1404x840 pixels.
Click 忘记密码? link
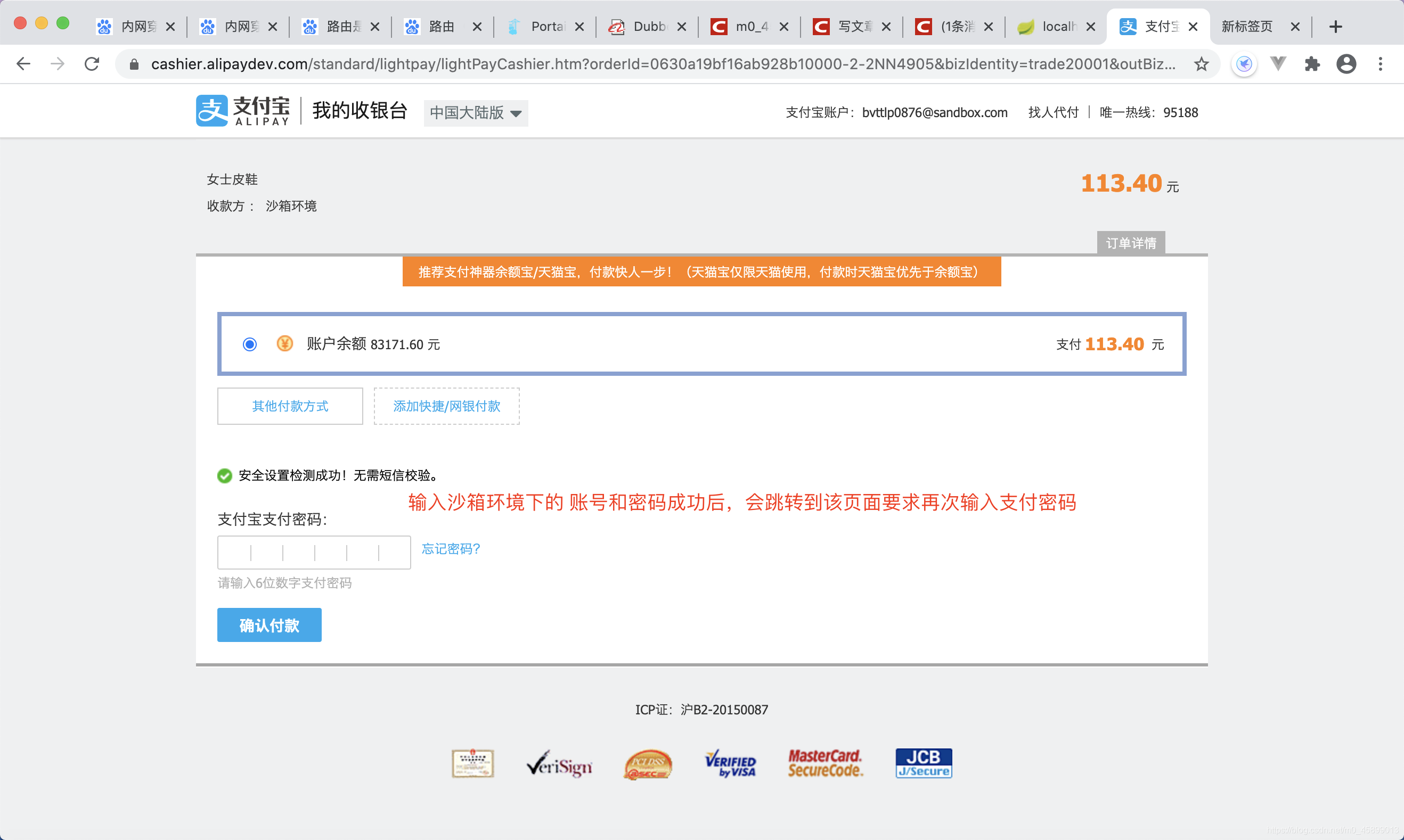[x=451, y=549]
